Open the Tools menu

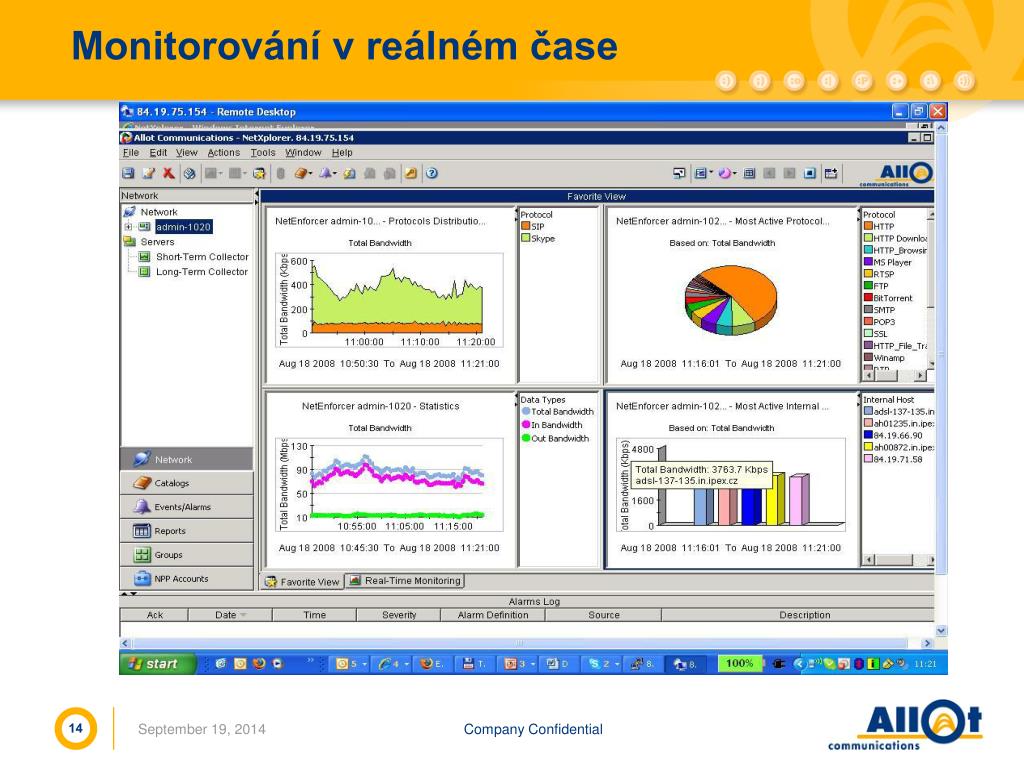point(263,153)
